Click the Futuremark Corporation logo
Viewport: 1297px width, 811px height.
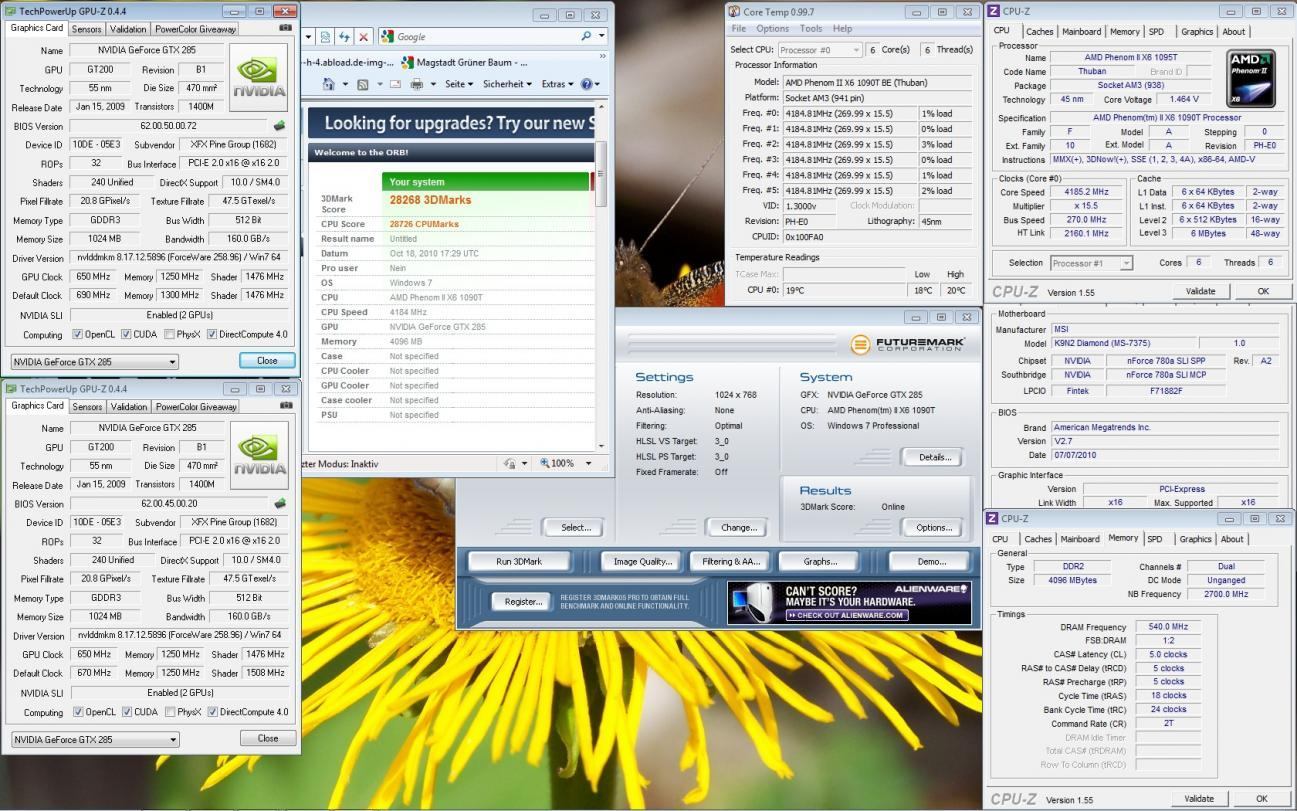908,344
